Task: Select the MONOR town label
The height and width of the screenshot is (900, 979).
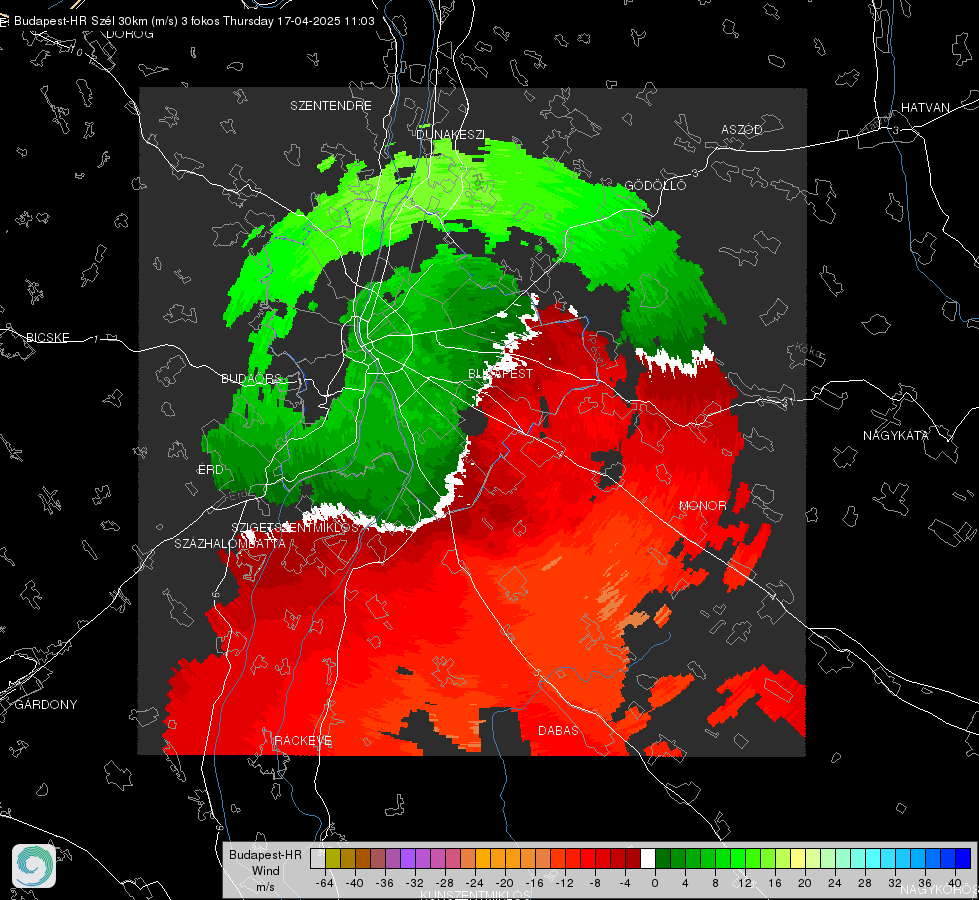Action: (702, 505)
